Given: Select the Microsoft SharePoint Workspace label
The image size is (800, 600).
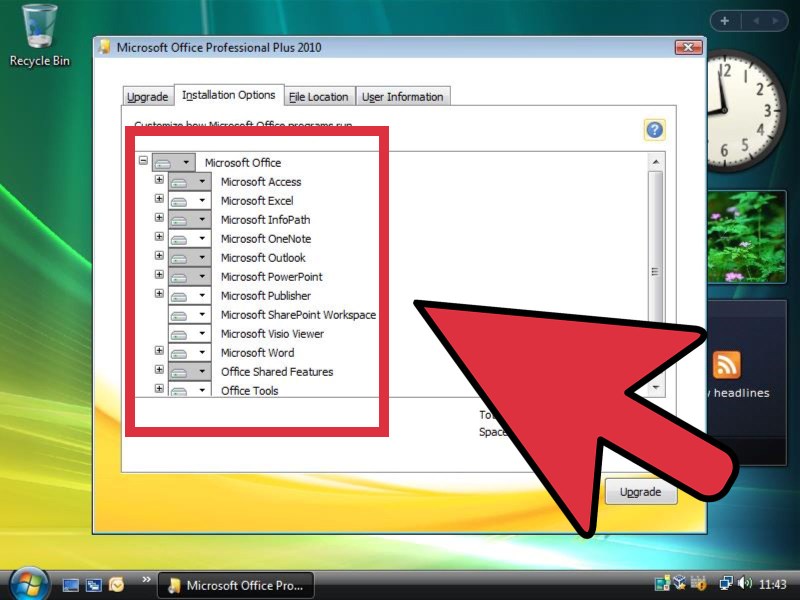Looking at the screenshot, I should pos(298,315).
